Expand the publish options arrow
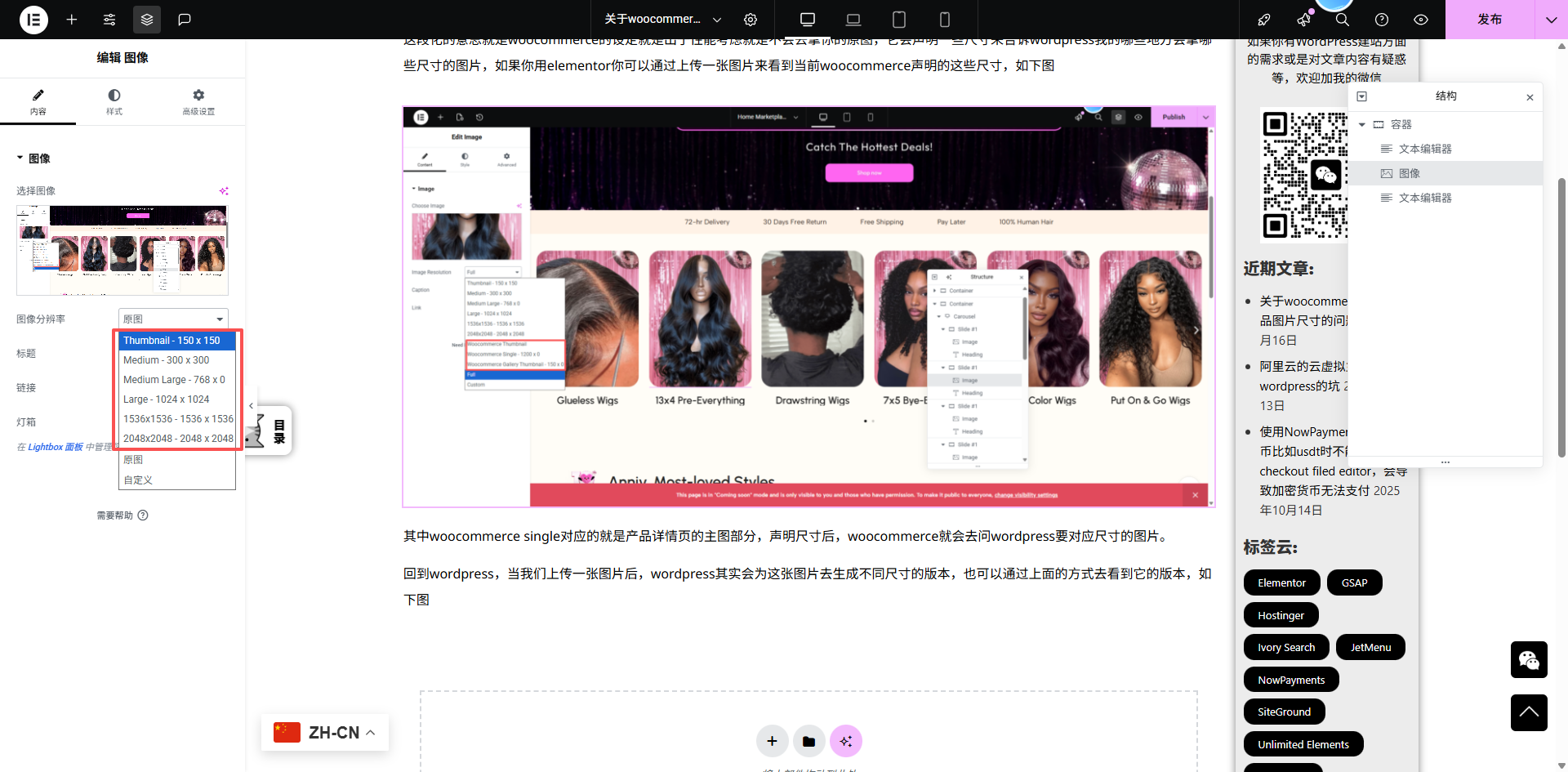Image resolution: width=1568 pixels, height=772 pixels. (1551, 20)
